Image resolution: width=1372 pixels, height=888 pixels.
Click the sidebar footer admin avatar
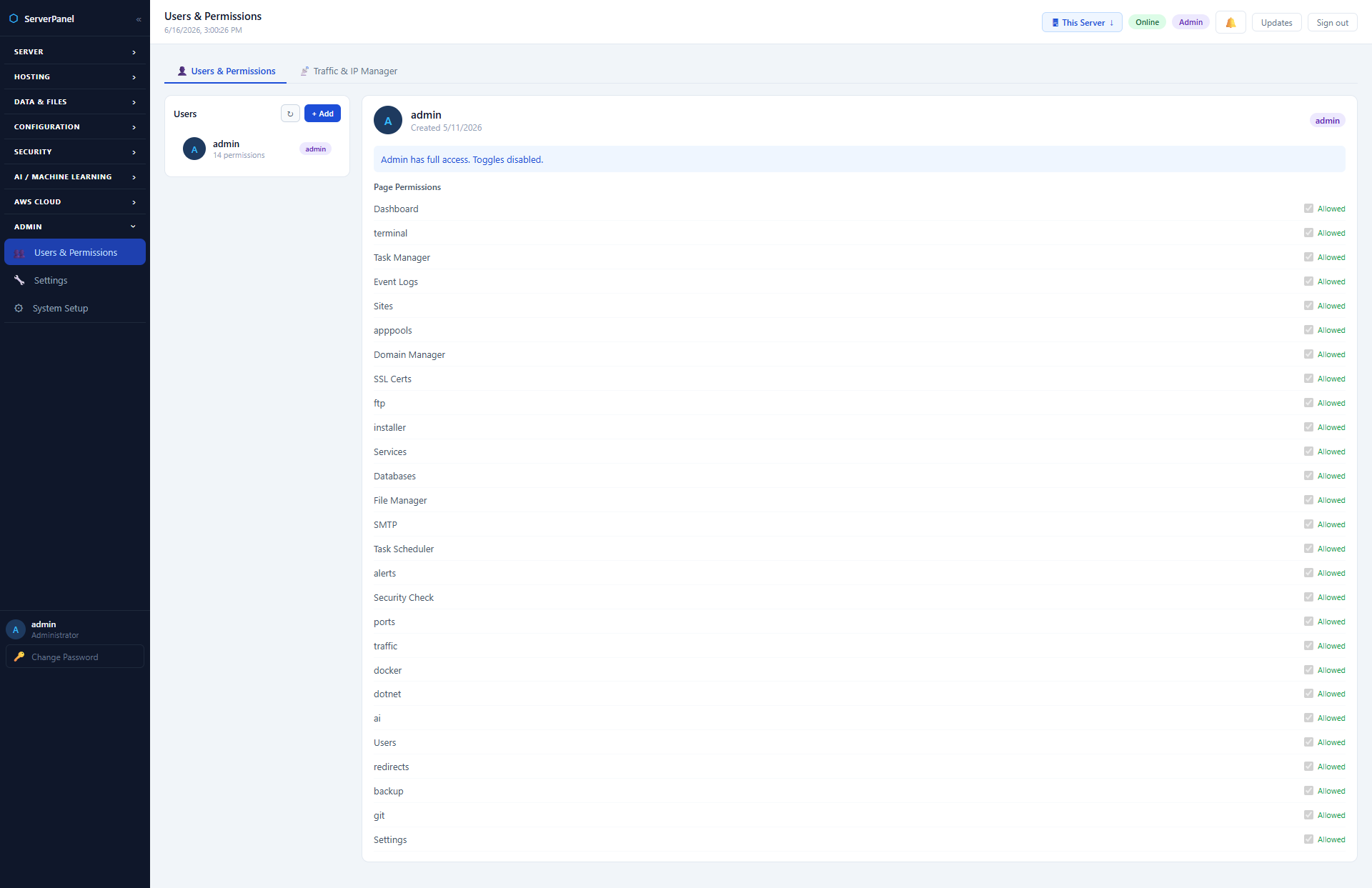16,629
